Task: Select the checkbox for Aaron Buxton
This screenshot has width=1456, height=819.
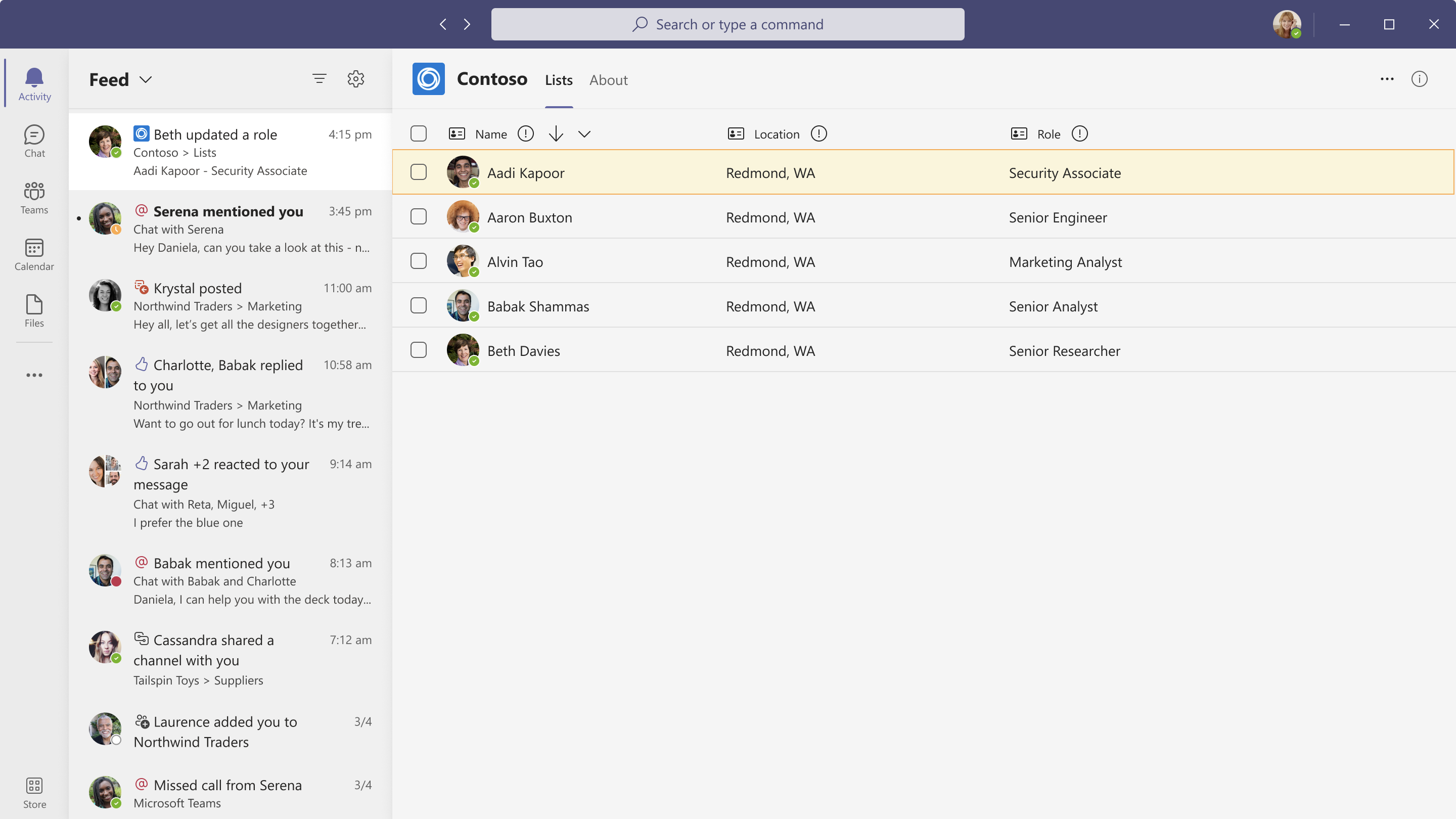Action: (418, 216)
